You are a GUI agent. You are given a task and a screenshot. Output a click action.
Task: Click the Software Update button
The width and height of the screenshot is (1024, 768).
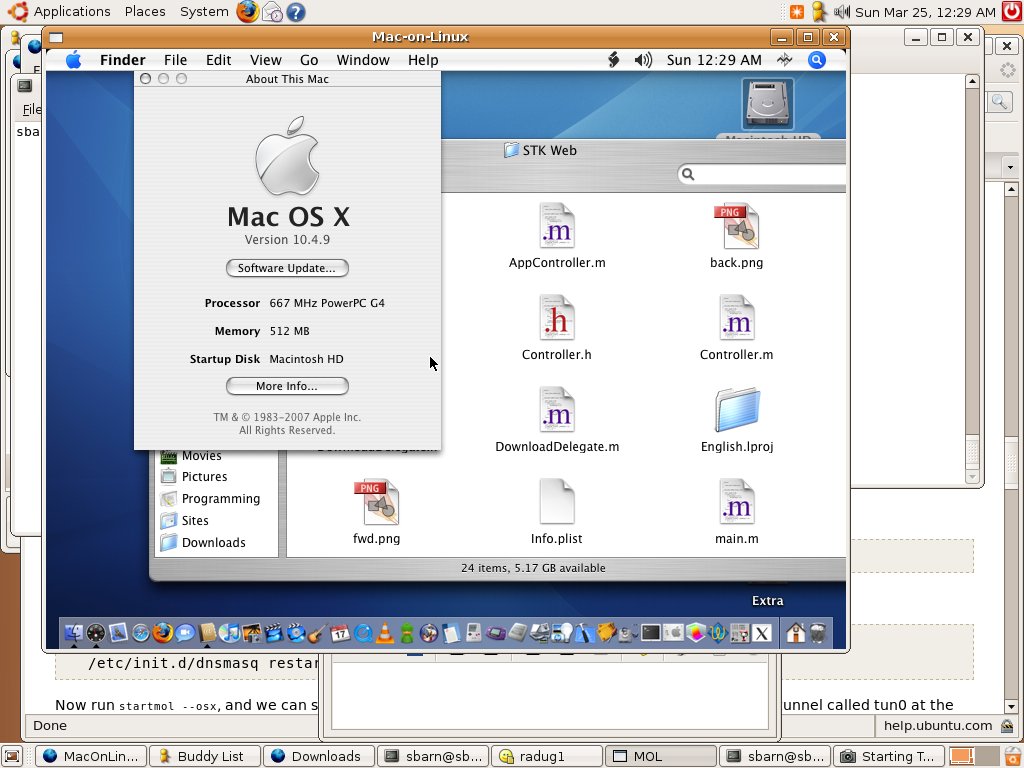click(287, 268)
